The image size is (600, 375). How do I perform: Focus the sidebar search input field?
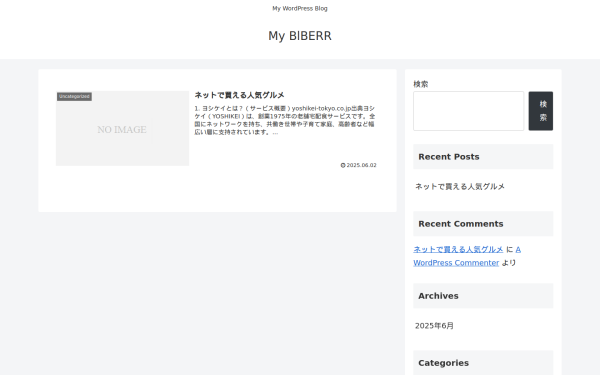(x=468, y=111)
